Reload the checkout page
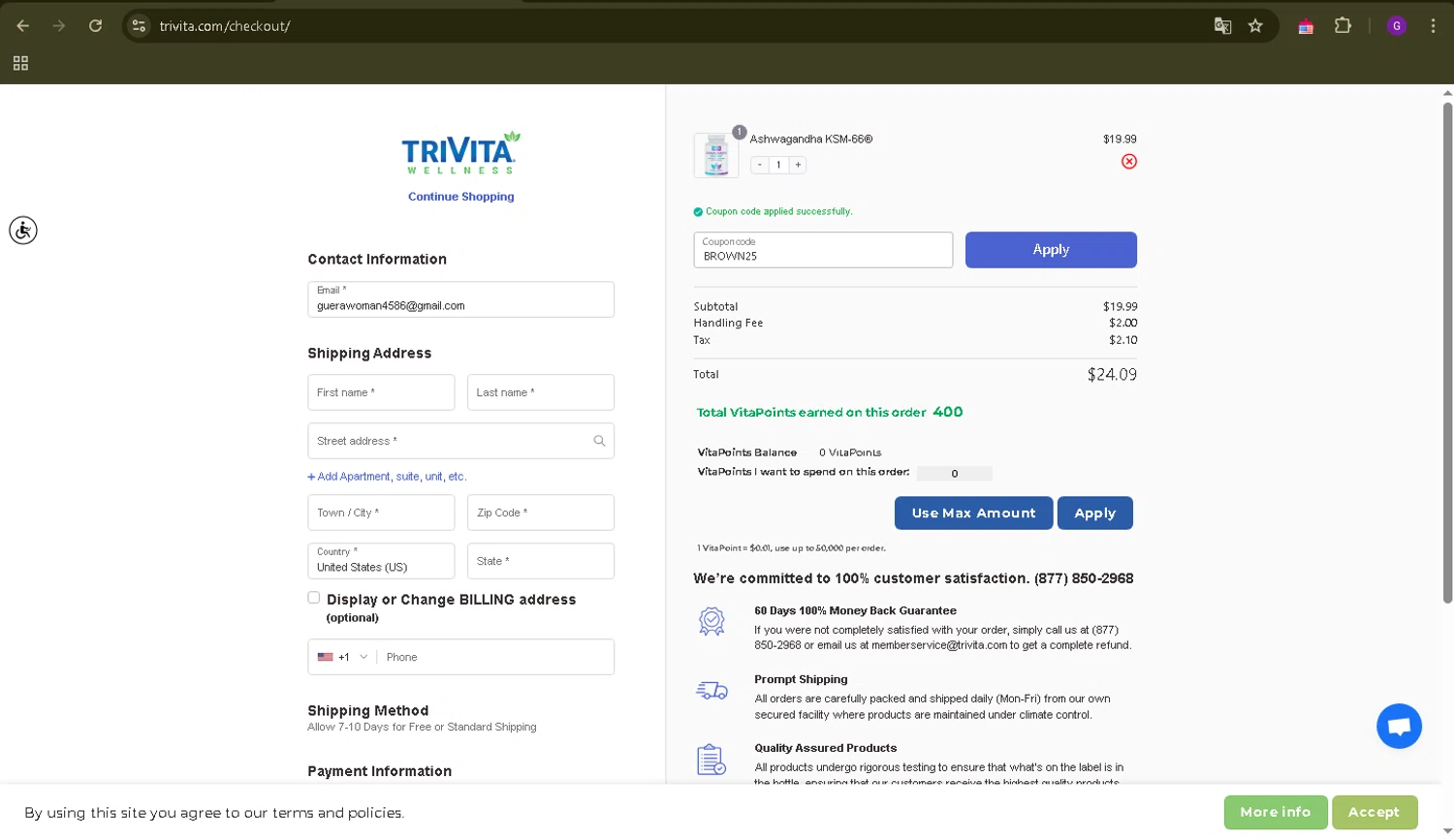The width and height of the screenshot is (1454, 840). (95, 26)
